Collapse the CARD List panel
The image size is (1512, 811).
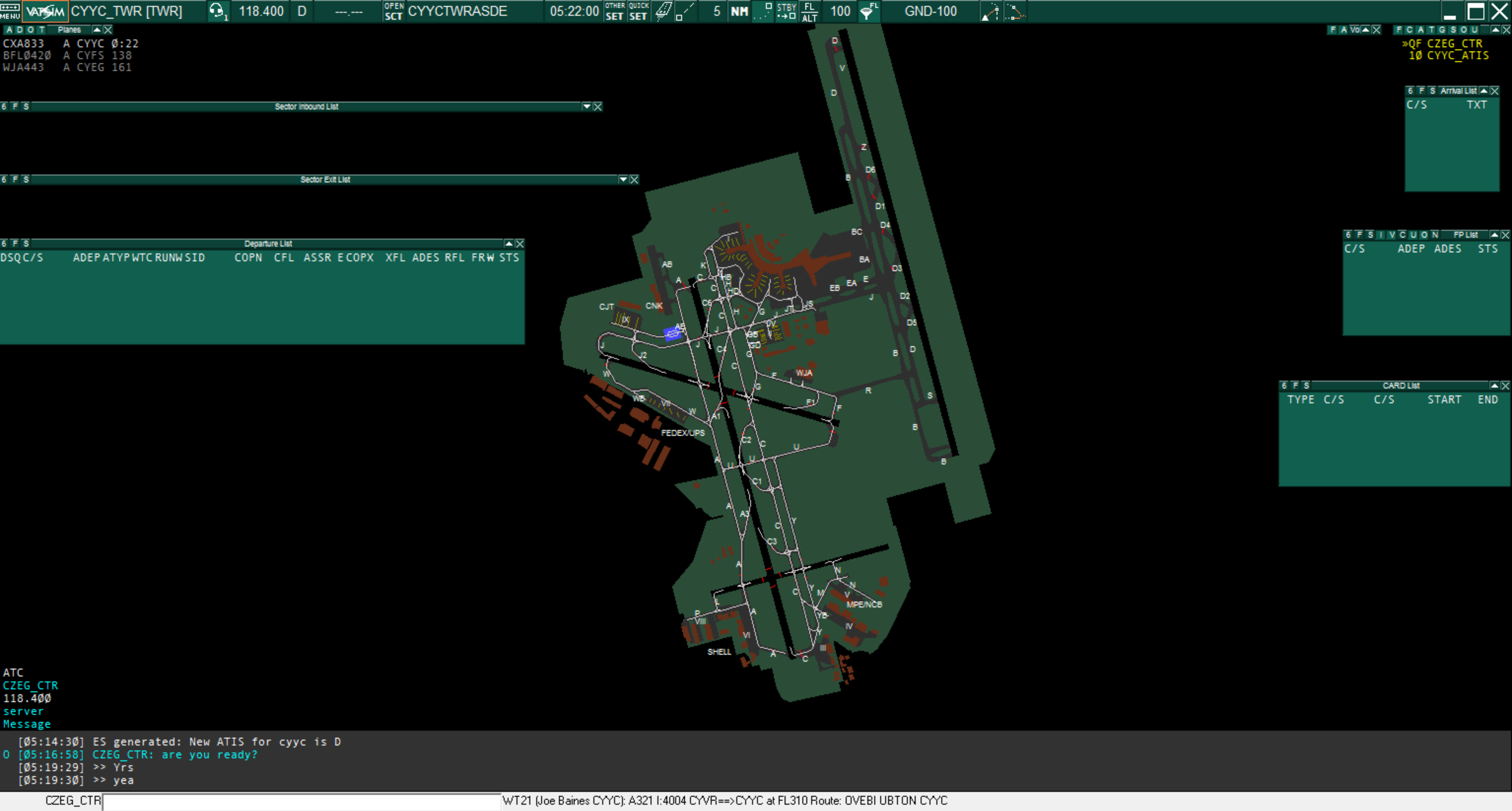[1494, 385]
